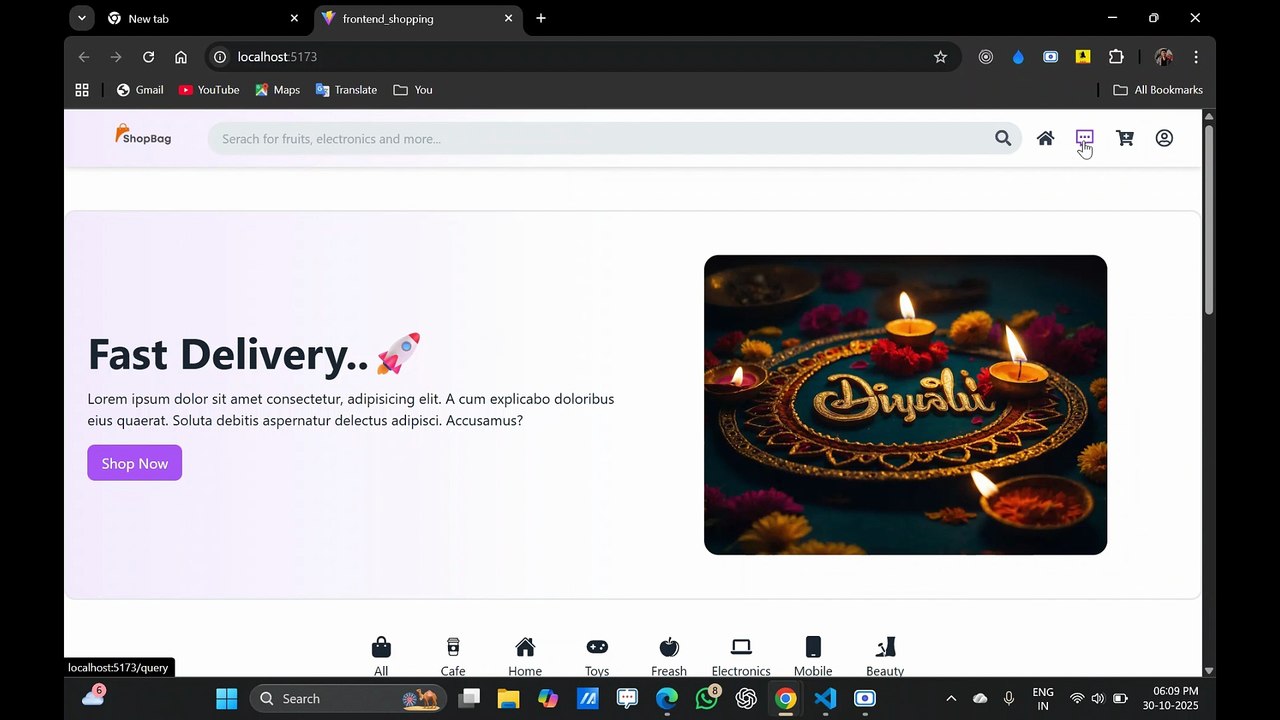Select the Mobile category icon
This screenshot has width=1280, height=720.
[813, 647]
